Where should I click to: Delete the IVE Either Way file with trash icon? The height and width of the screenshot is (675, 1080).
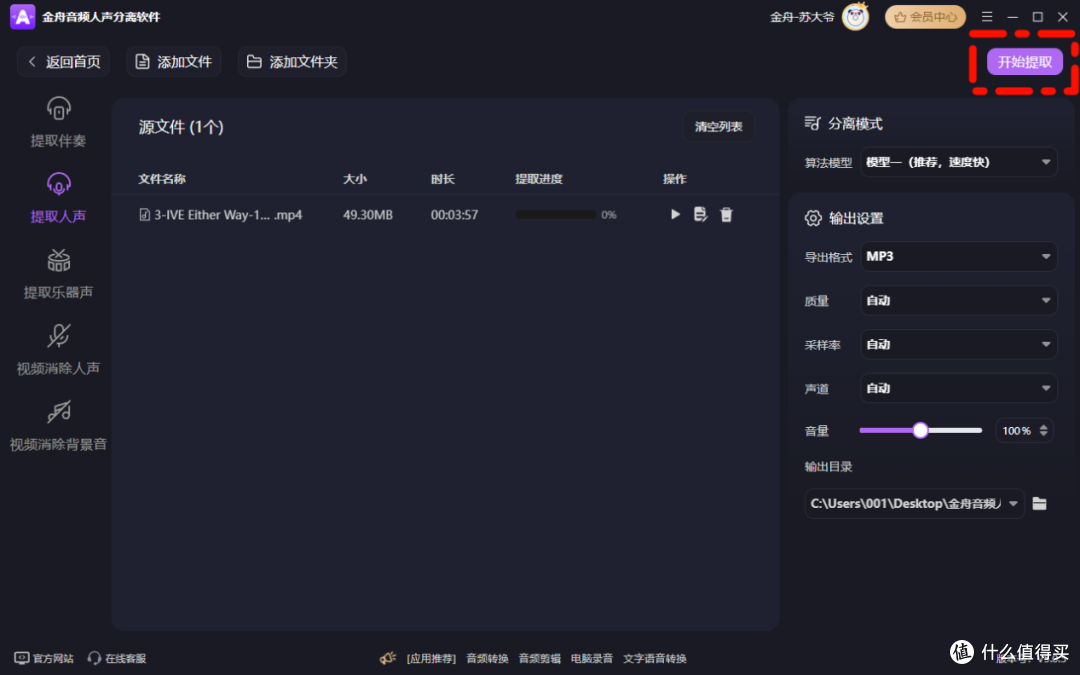pos(726,214)
